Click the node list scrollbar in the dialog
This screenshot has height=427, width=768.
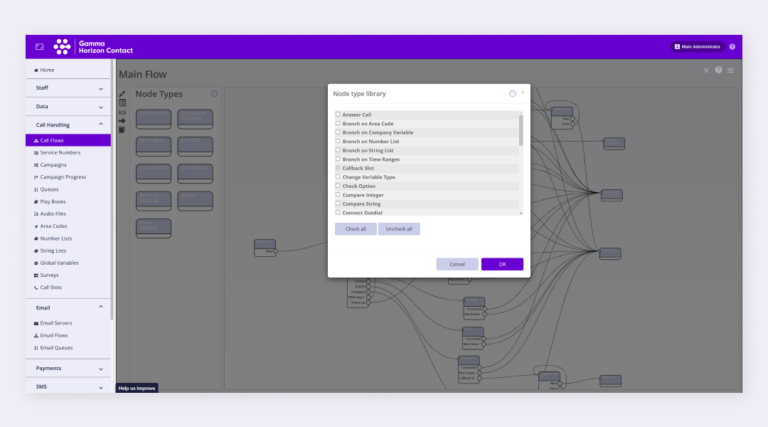coord(520,130)
